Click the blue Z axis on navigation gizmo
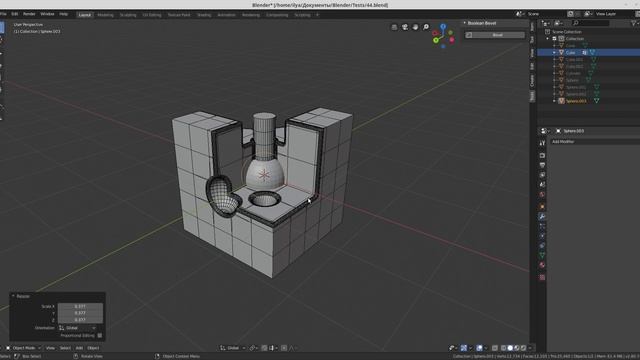Image resolution: width=640 pixels, height=360 pixels. click(443, 27)
